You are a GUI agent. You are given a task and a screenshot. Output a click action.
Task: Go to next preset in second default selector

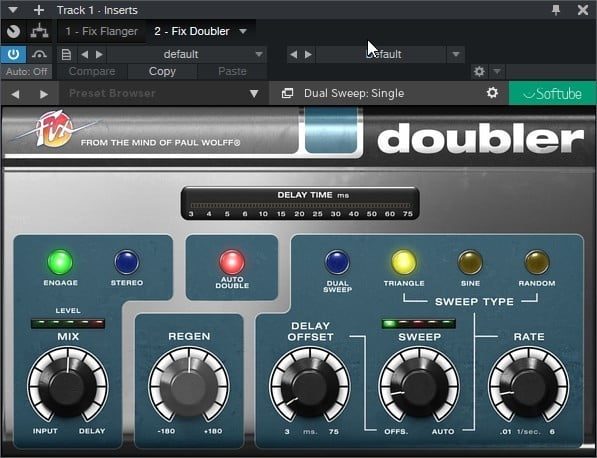(308, 54)
